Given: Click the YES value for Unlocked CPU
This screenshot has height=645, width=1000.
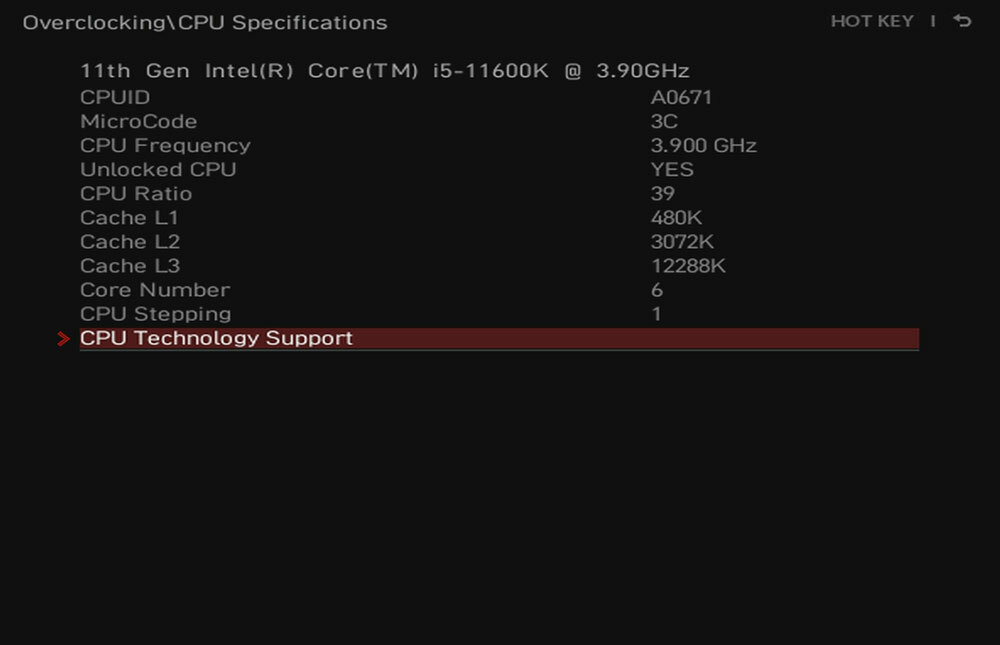Looking at the screenshot, I should click(672, 170).
